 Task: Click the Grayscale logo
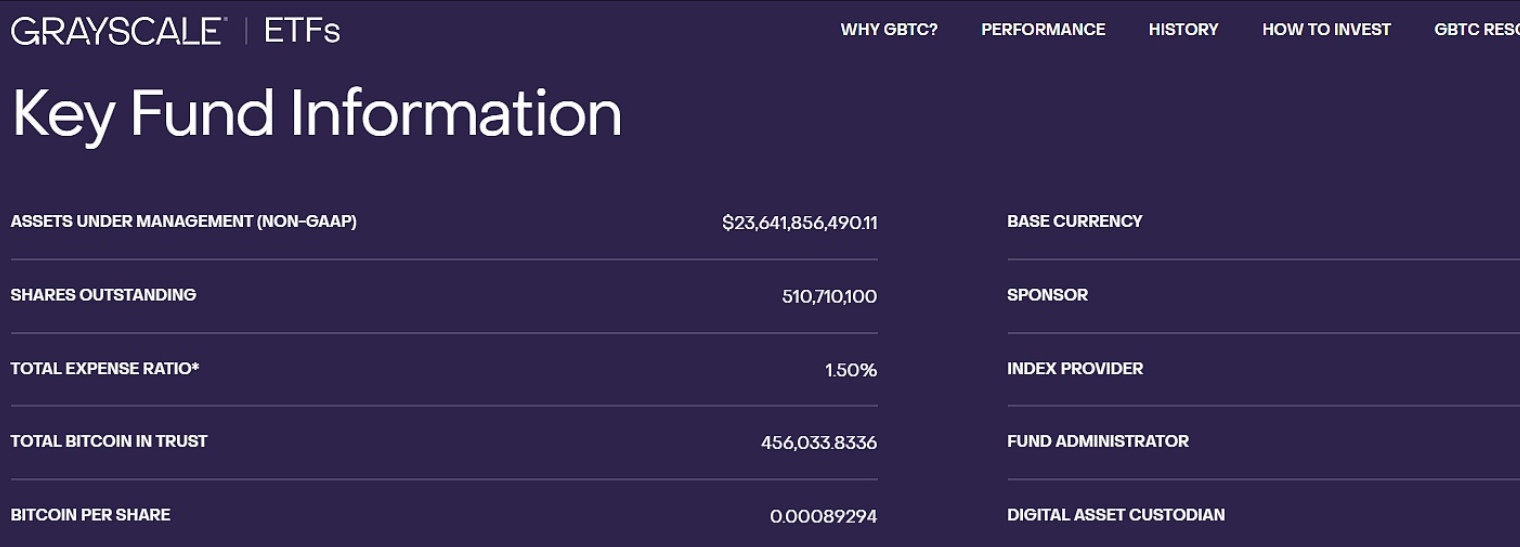(x=118, y=31)
